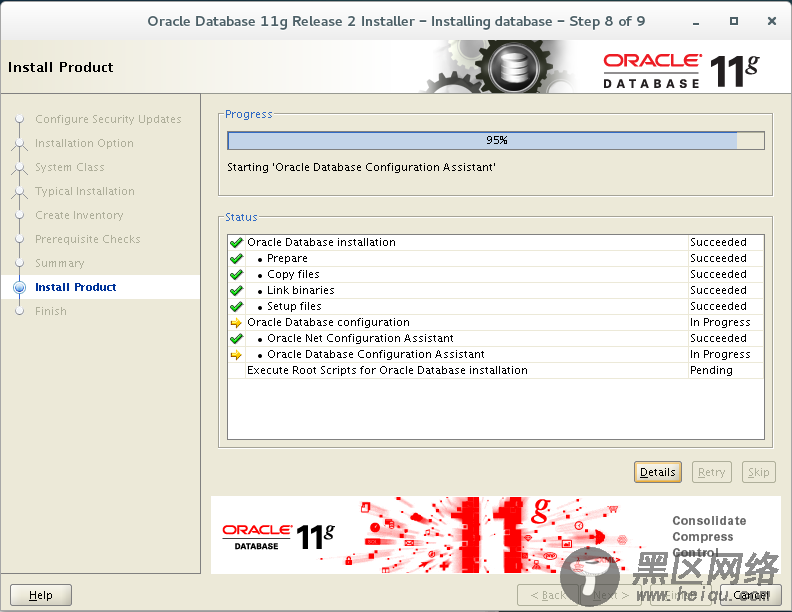Select the 'Oracle Database installation' row text
The height and width of the screenshot is (612, 792).
tap(321, 242)
